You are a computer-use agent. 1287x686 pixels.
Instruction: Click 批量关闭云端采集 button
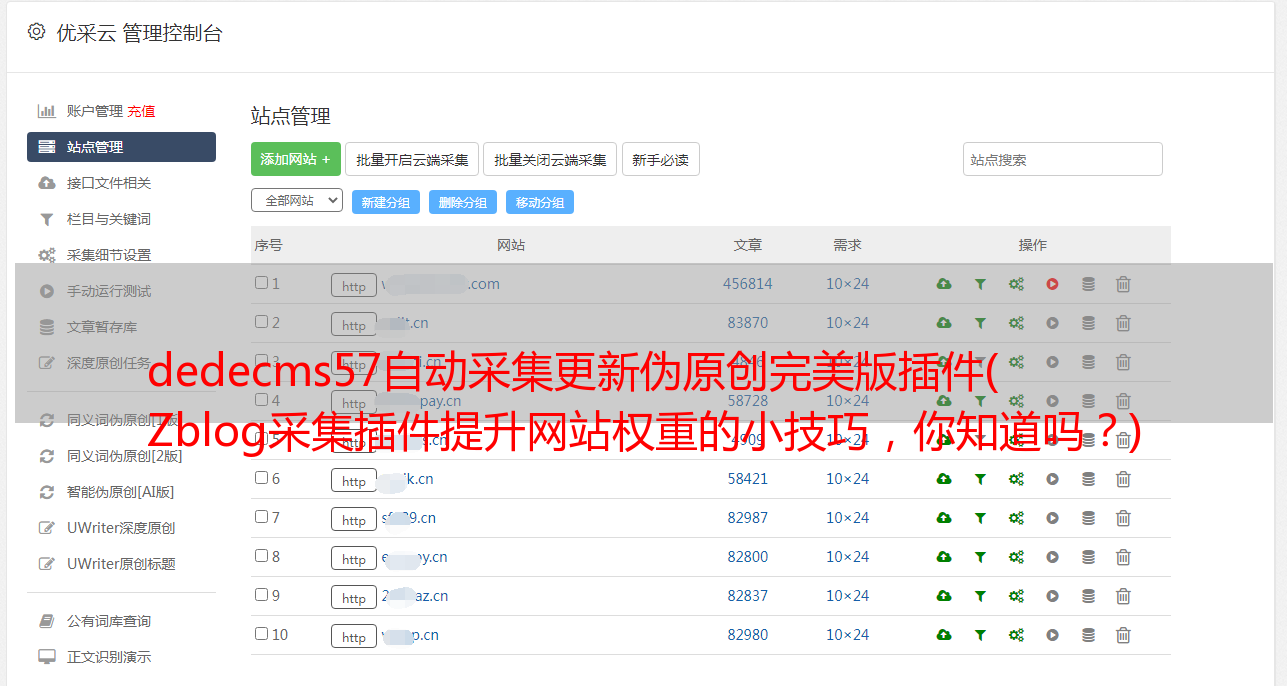click(x=550, y=159)
